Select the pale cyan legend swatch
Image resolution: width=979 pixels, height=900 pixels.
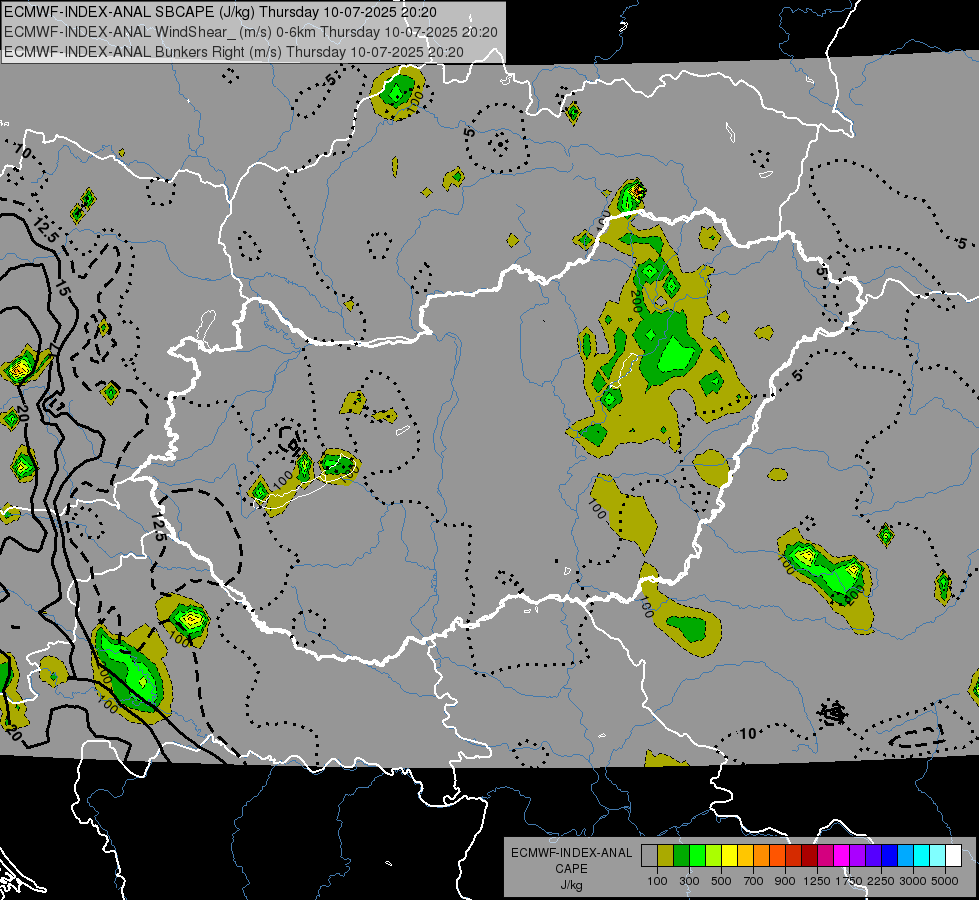938,856
